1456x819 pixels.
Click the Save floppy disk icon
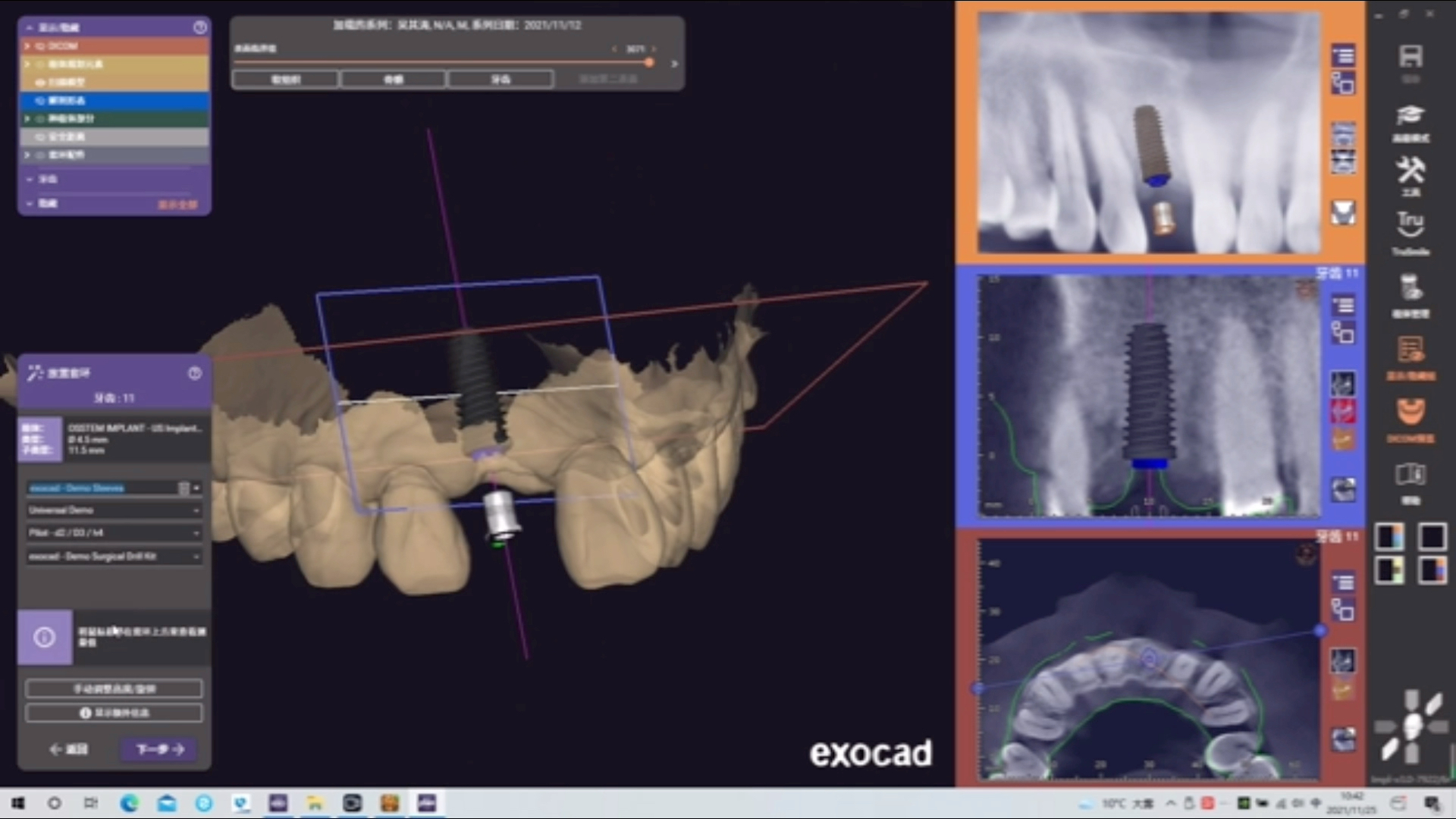pyautogui.click(x=1410, y=57)
